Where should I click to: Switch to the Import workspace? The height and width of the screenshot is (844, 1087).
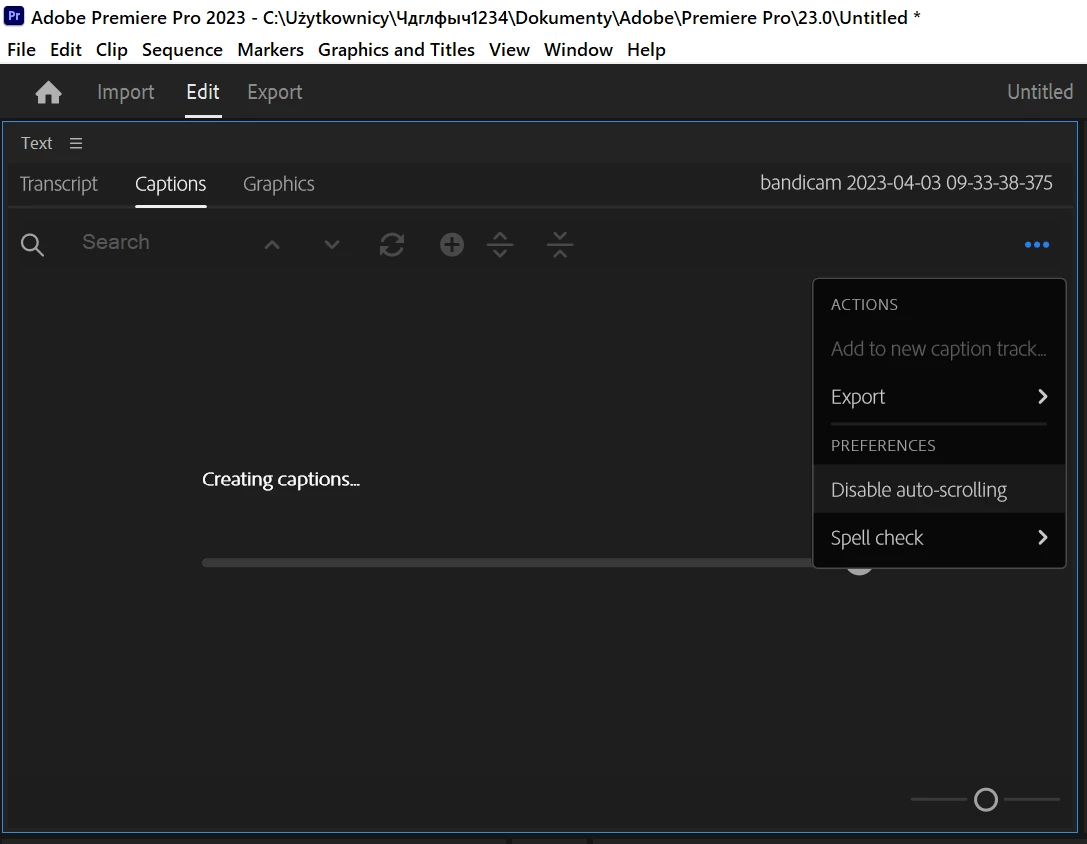click(x=125, y=92)
